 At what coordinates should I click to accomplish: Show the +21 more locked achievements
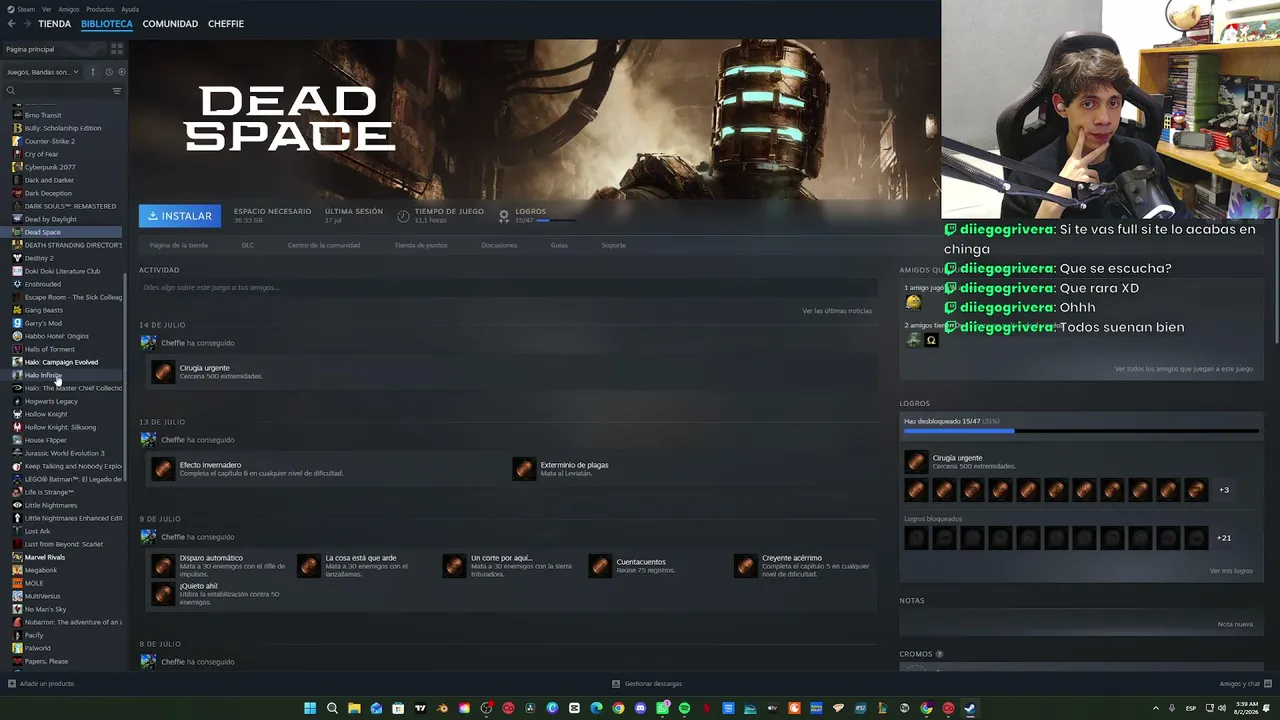1224,538
